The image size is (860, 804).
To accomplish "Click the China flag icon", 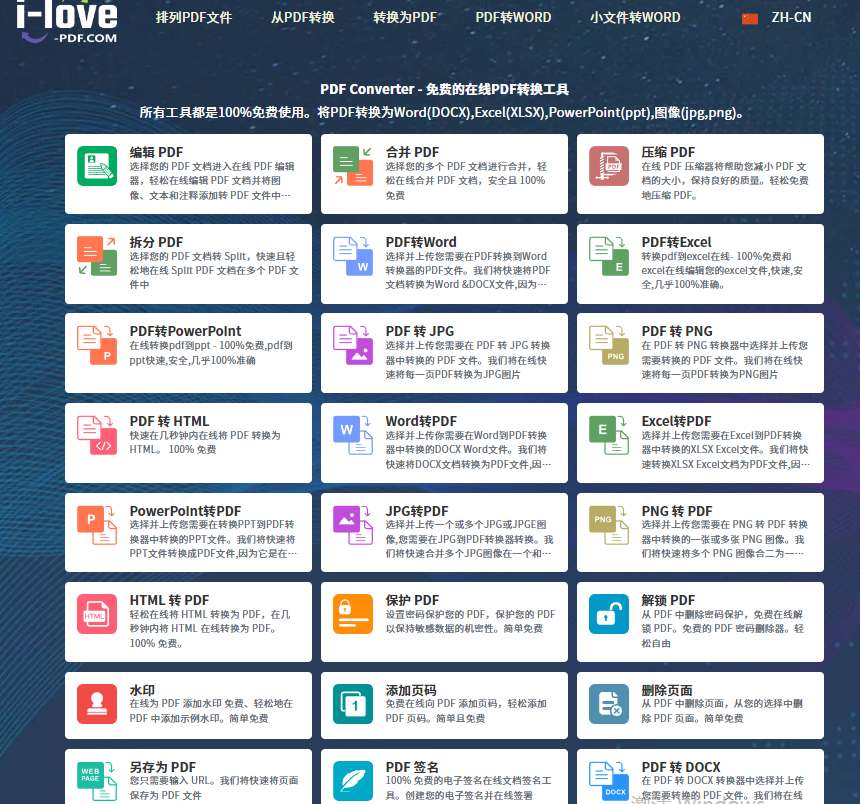I will click(750, 19).
